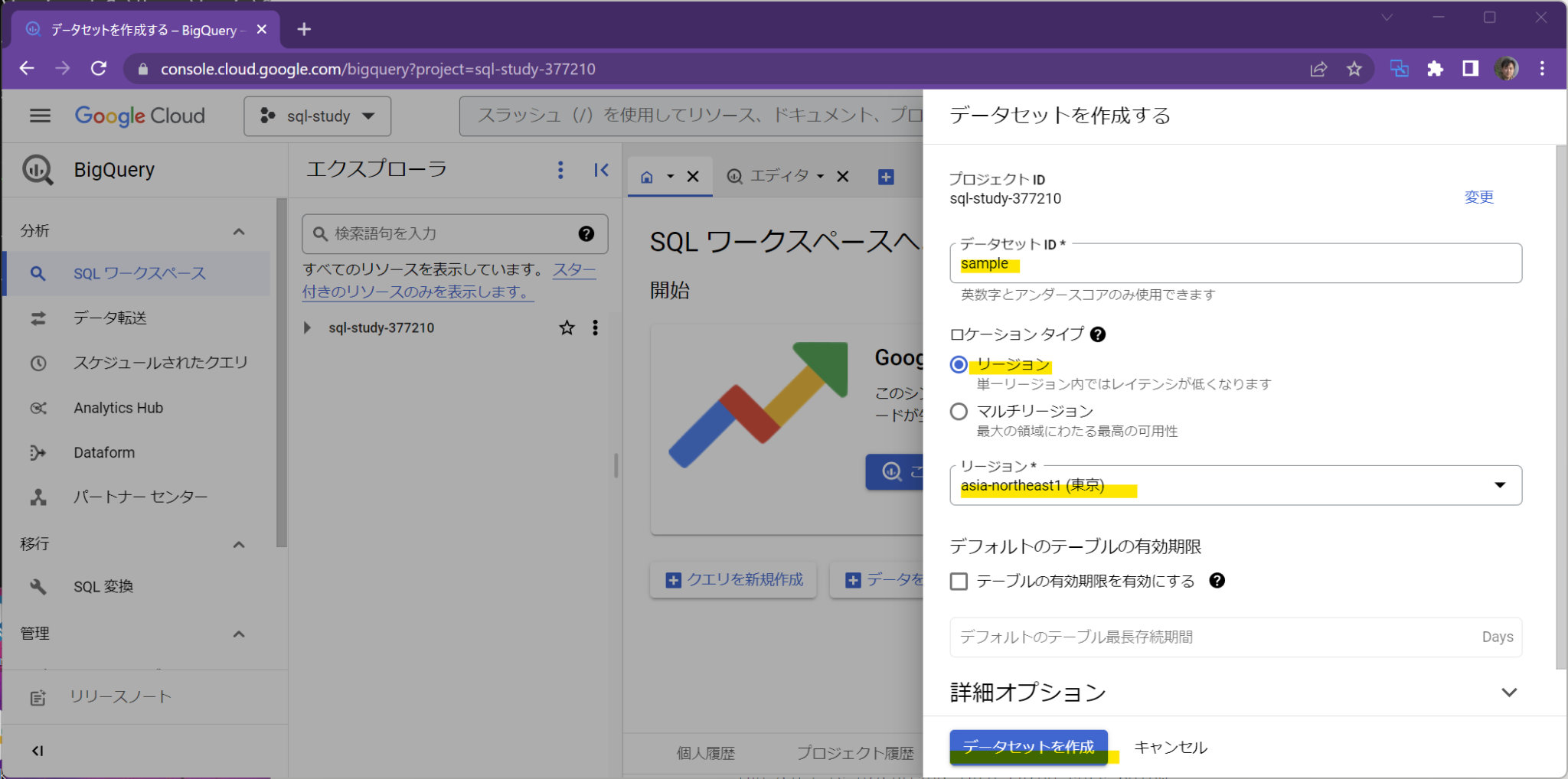Select the リージョン radio button
This screenshot has width=1568, height=779.
click(x=958, y=365)
